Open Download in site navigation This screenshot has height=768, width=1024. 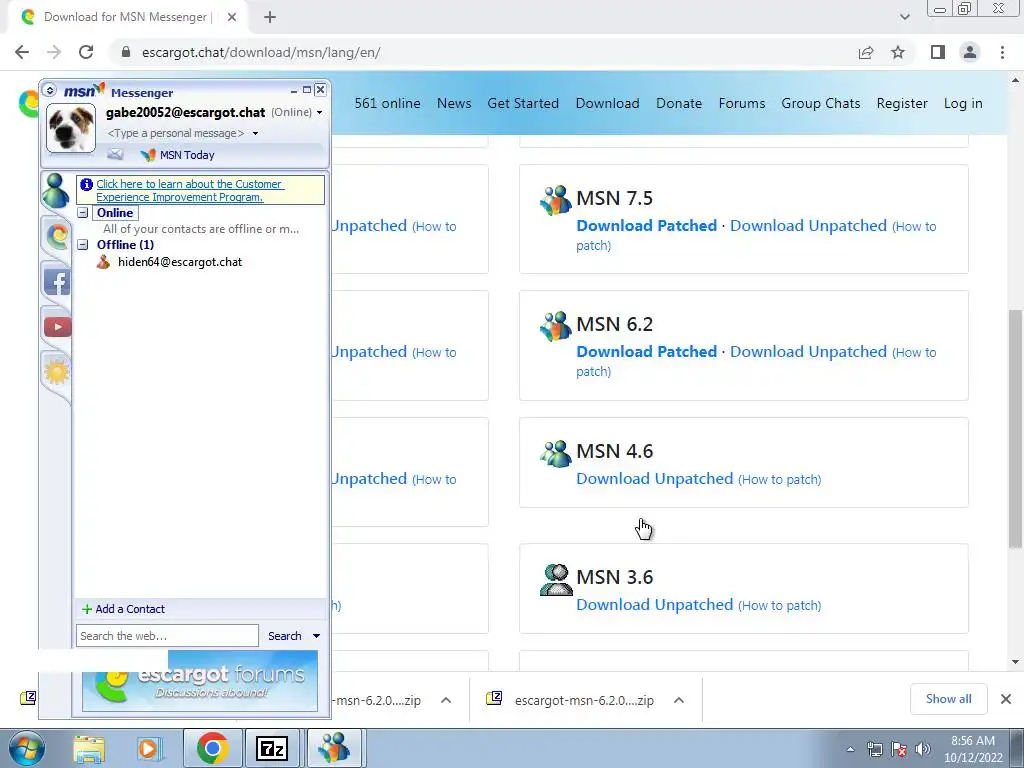(607, 103)
